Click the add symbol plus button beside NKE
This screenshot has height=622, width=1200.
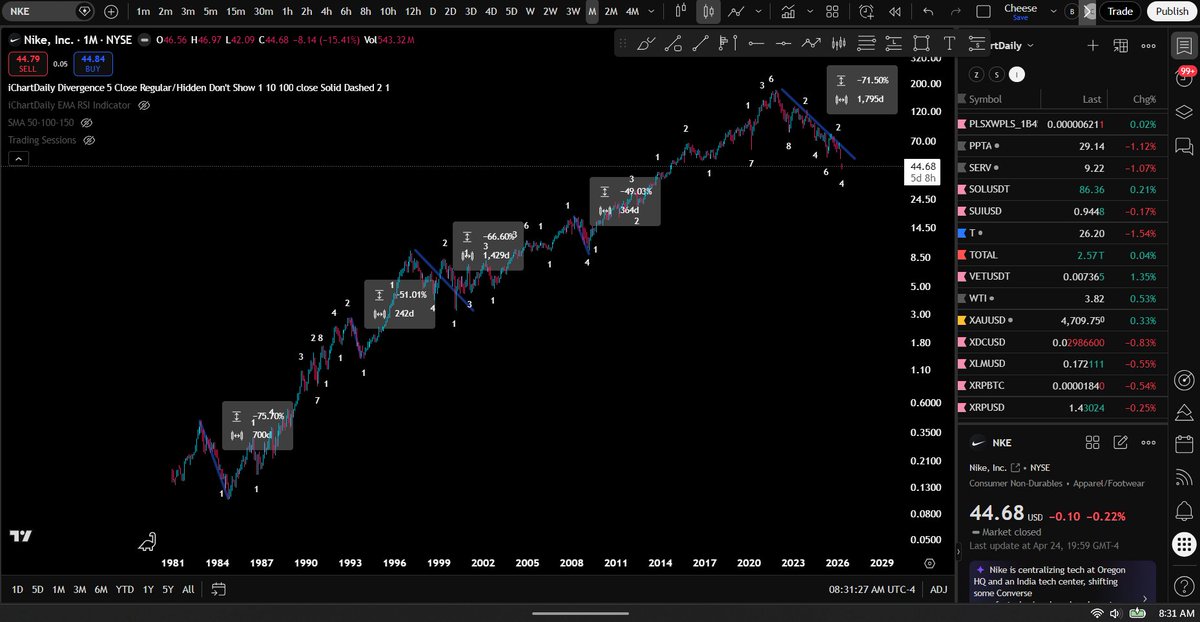click(x=110, y=11)
